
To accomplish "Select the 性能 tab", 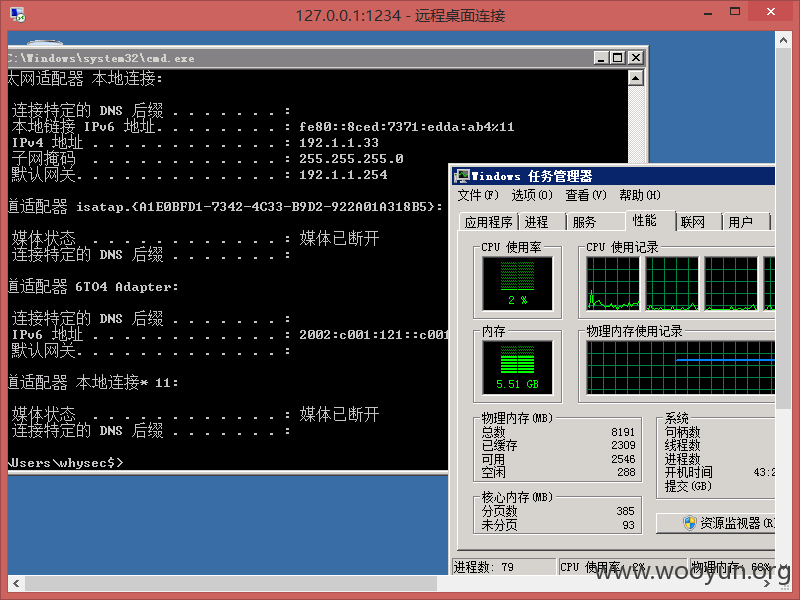I will 649,220.
